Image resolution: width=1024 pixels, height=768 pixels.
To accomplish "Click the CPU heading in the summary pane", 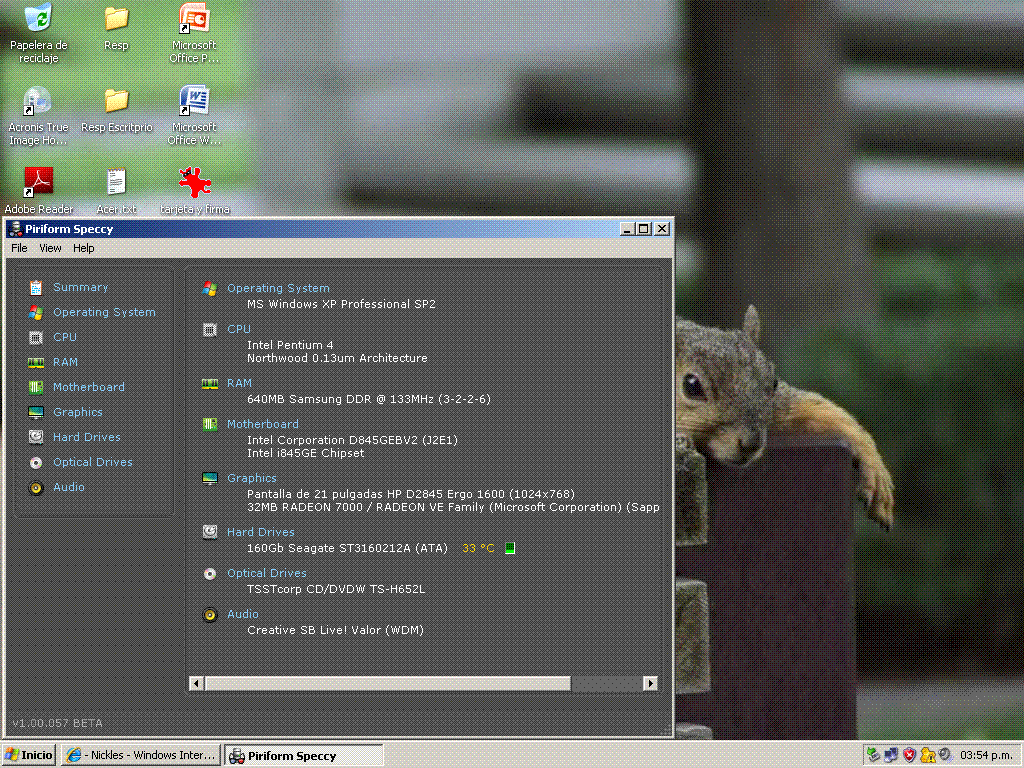I will coord(239,329).
